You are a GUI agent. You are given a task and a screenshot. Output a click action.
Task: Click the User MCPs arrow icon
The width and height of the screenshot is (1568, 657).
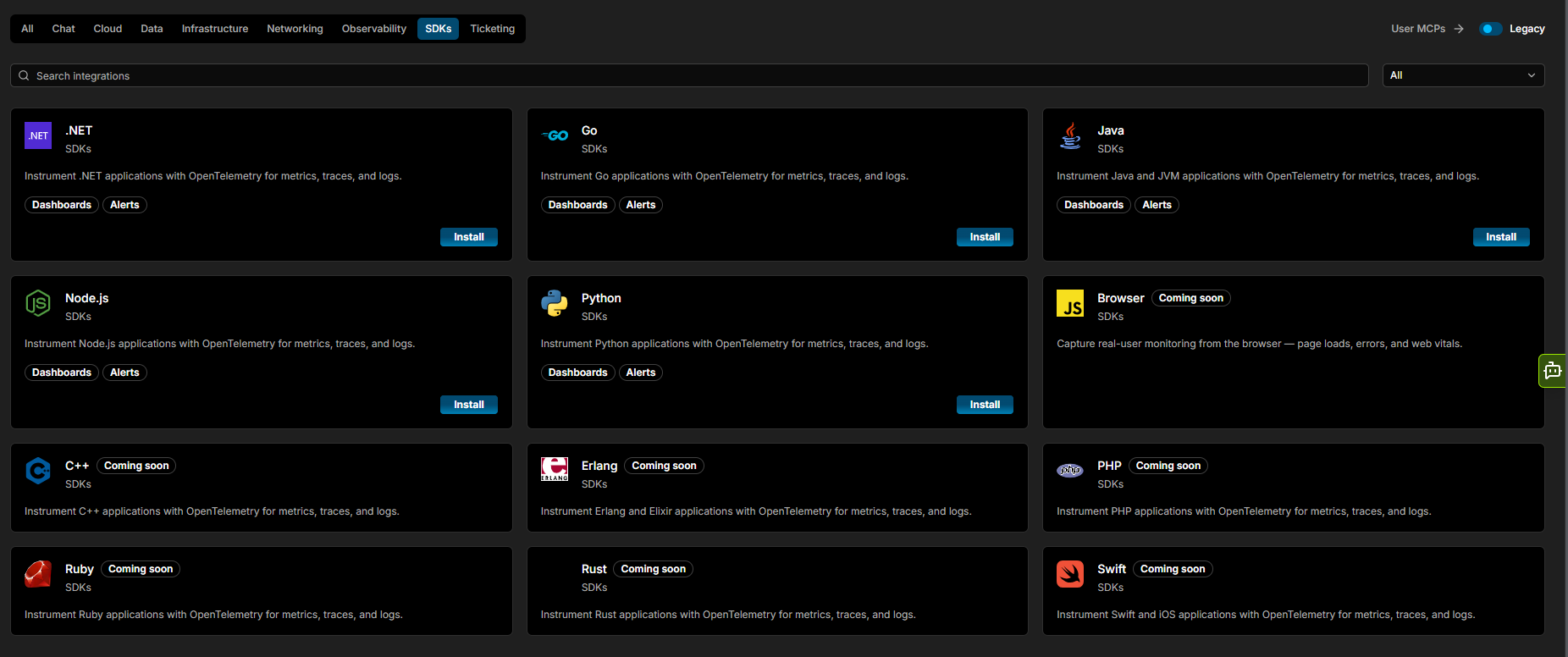point(1459,29)
